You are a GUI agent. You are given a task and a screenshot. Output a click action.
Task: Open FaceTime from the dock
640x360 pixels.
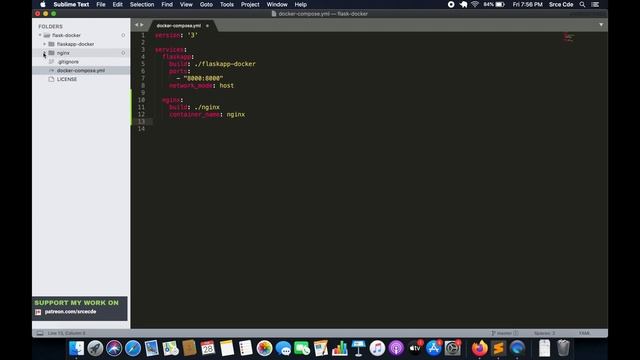[302, 348]
